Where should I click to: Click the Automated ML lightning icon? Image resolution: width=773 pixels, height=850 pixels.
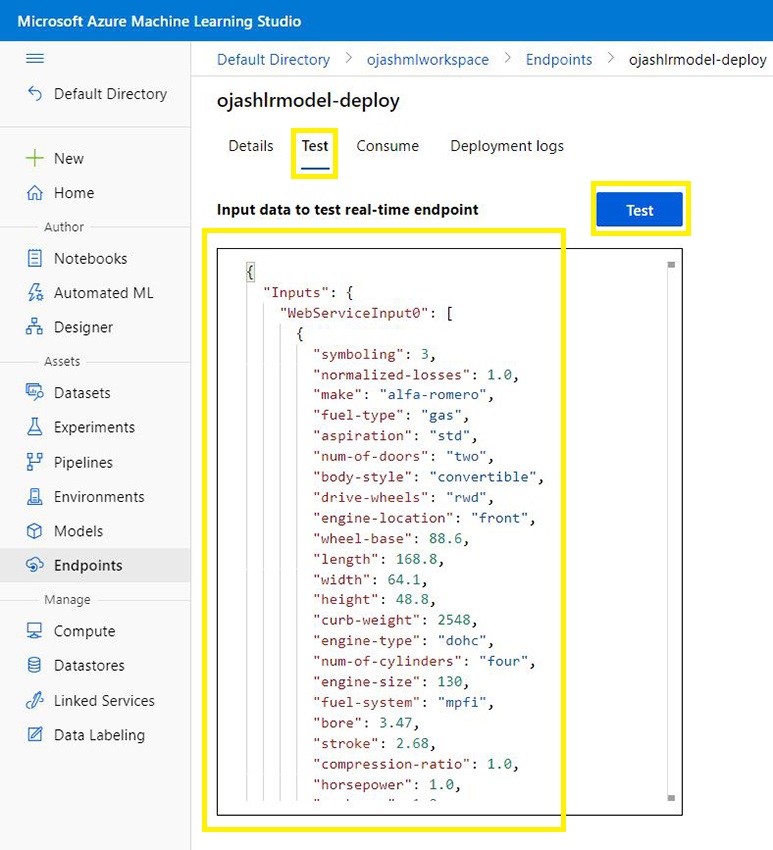(x=35, y=293)
